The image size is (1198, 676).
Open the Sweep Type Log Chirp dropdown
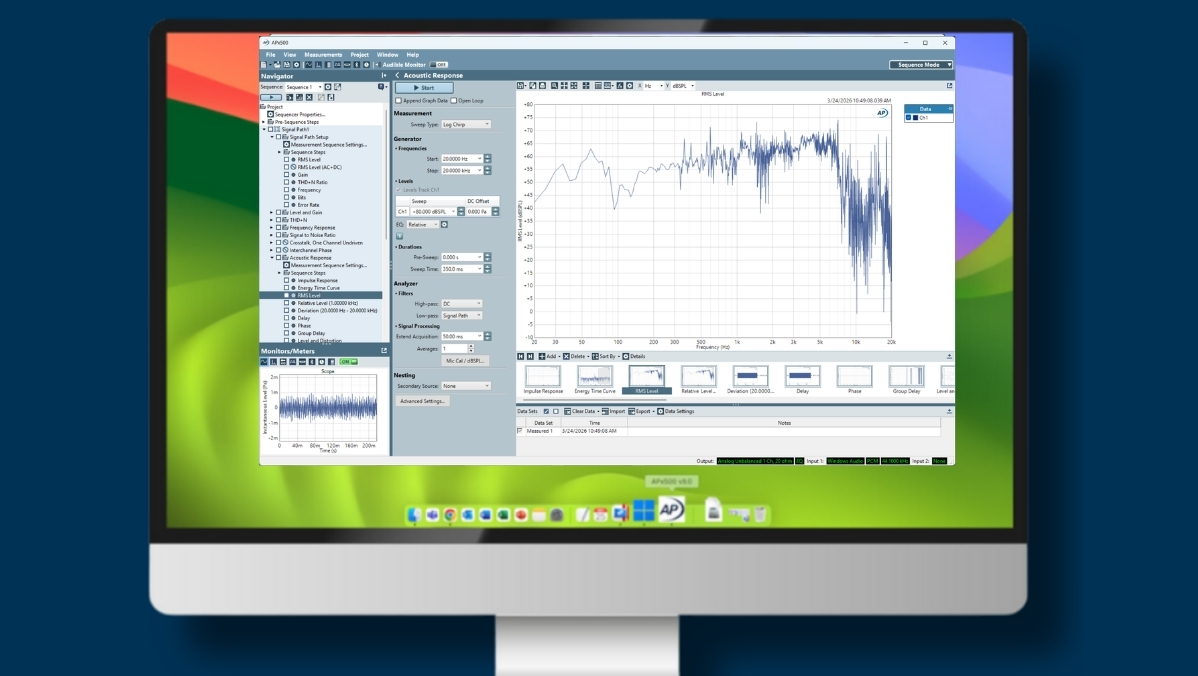pyautogui.click(x=466, y=125)
